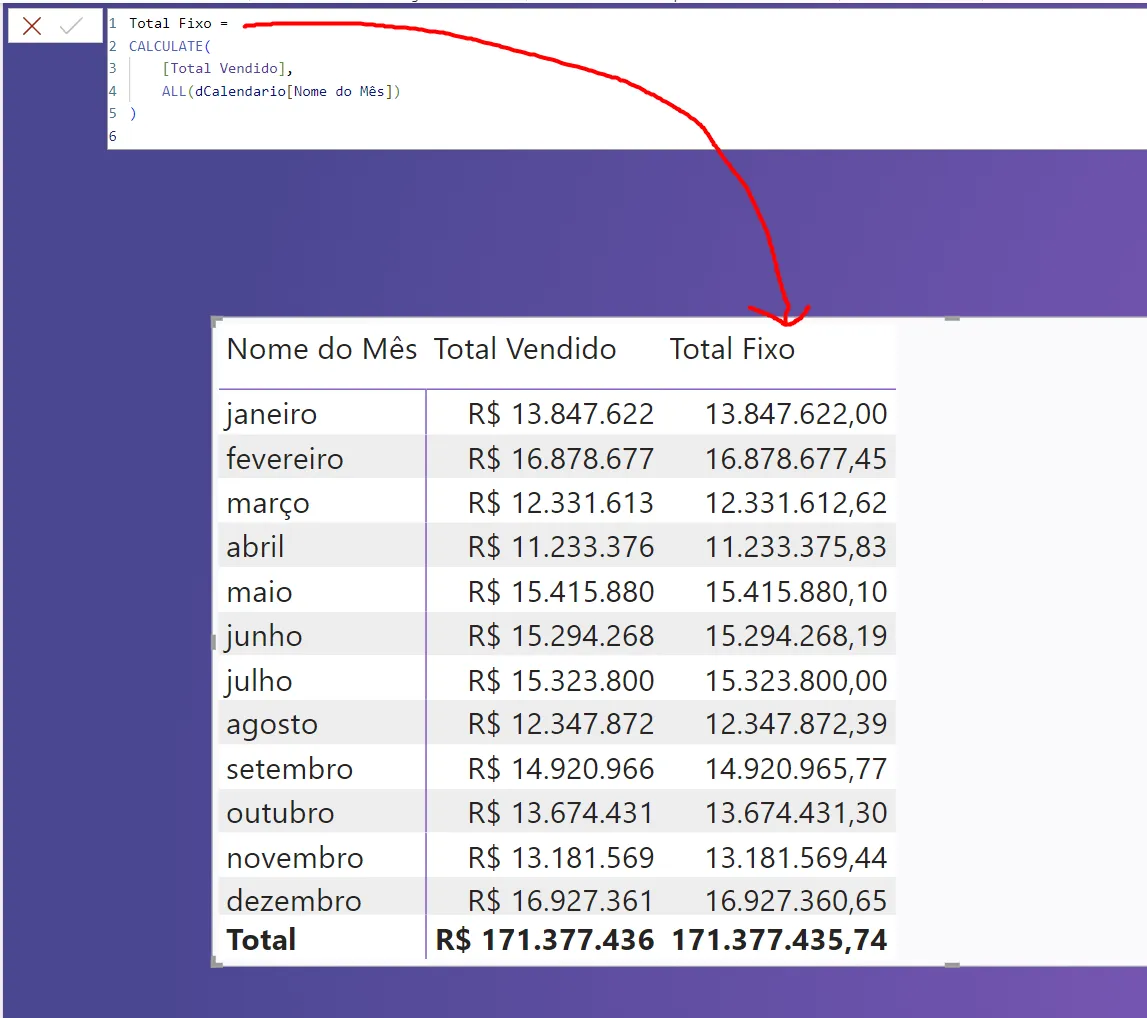Select the dezembro month cell
Screen dimensions: 1147x1018
point(293,901)
